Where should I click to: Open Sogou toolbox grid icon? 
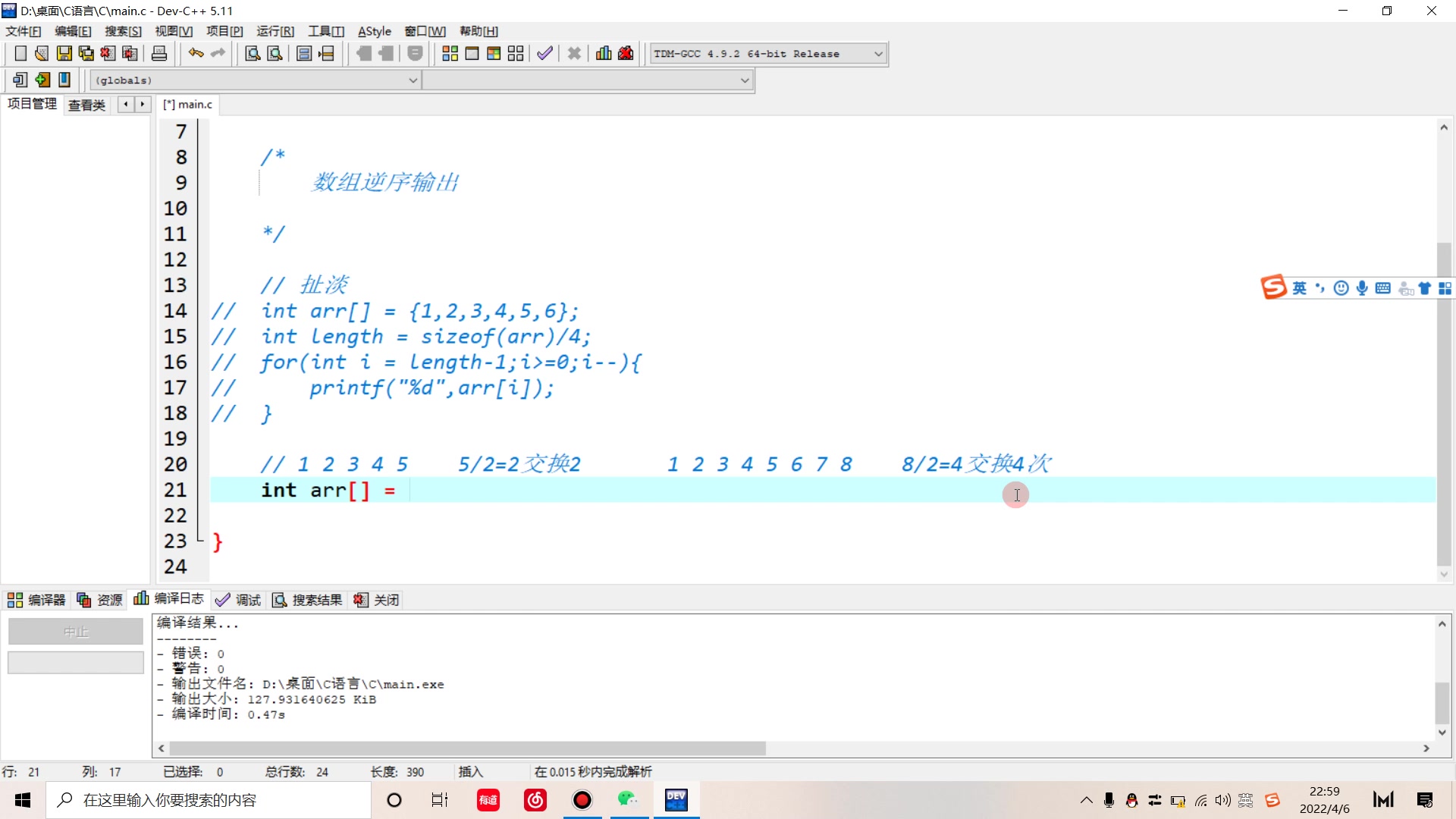(1445, 288)
